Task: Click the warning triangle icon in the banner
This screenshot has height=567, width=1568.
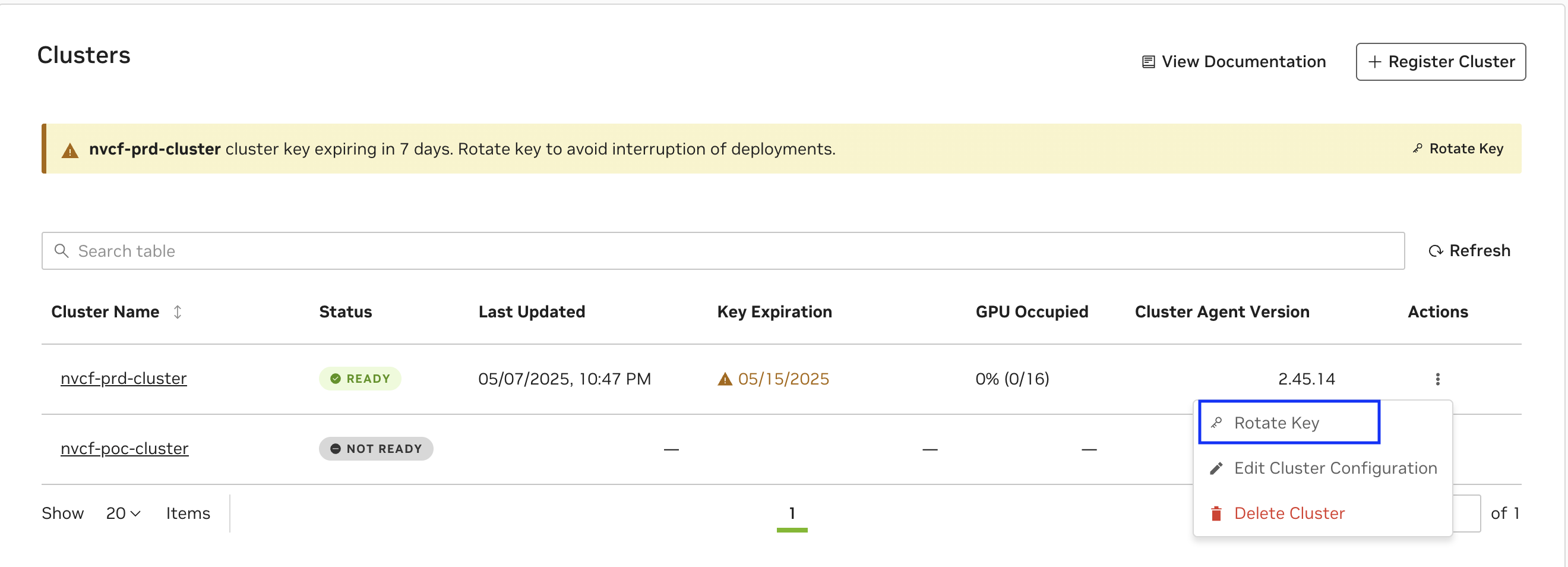Action: pos(70,150)
